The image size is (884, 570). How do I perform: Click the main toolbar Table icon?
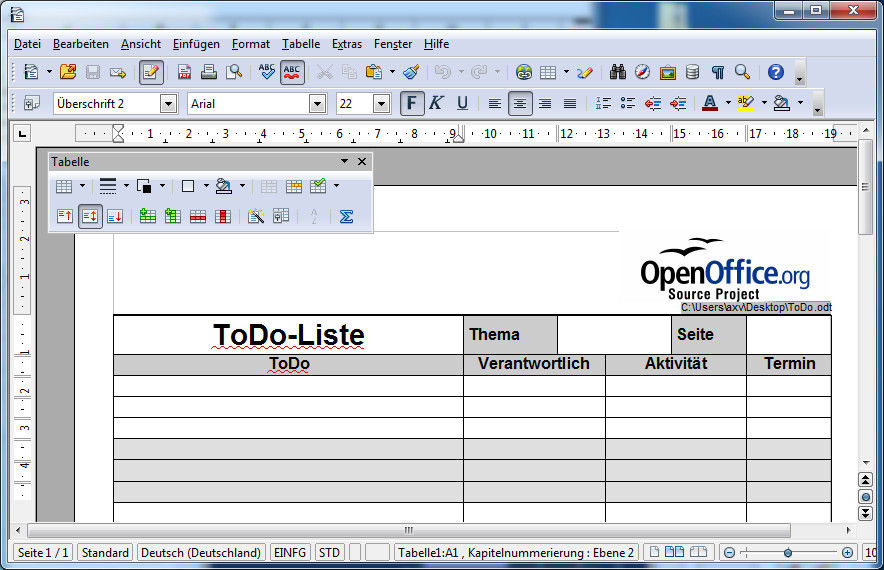[x=548, y=72]
